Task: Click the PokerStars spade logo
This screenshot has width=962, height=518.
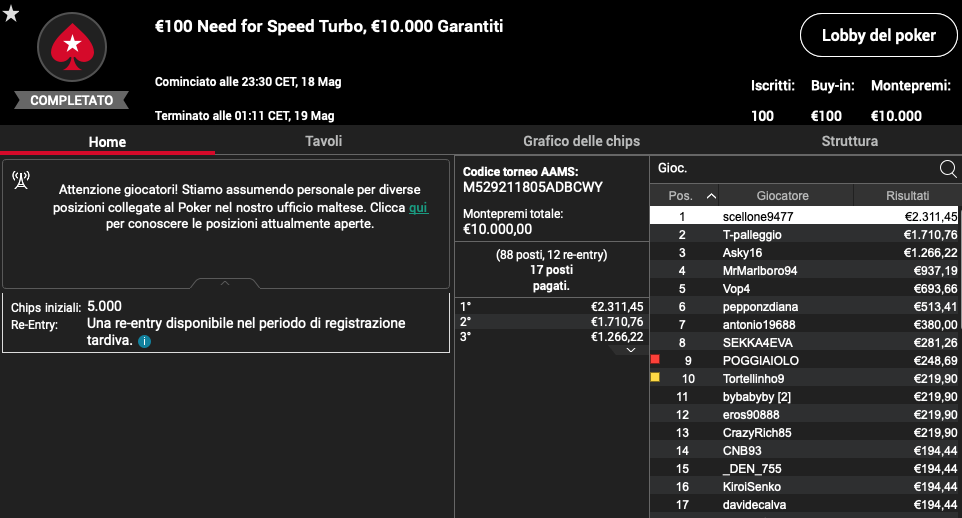Action: pyautogui.click(x=72, y=47)
